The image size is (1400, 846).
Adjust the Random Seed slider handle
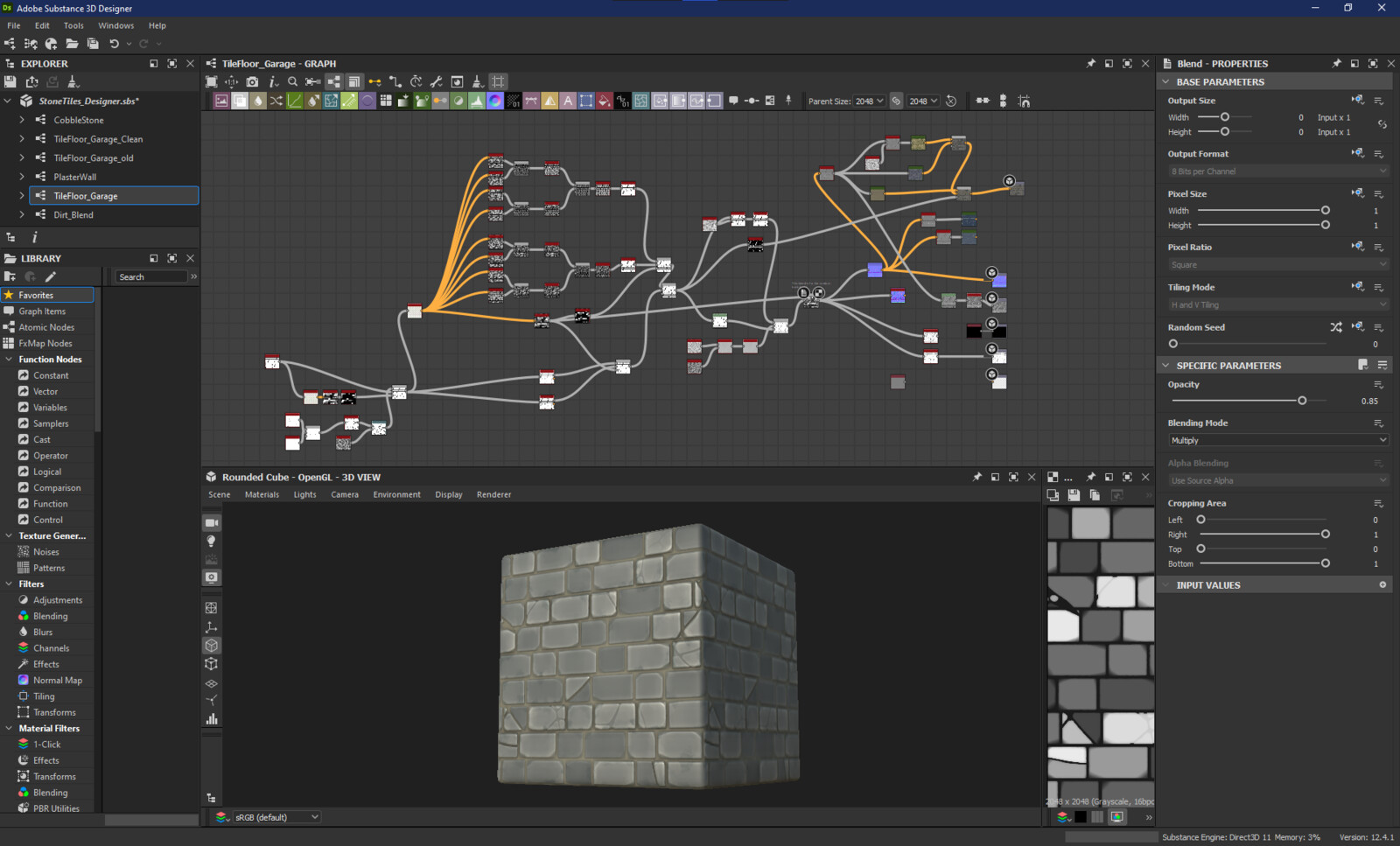(x=1173, y=344)
